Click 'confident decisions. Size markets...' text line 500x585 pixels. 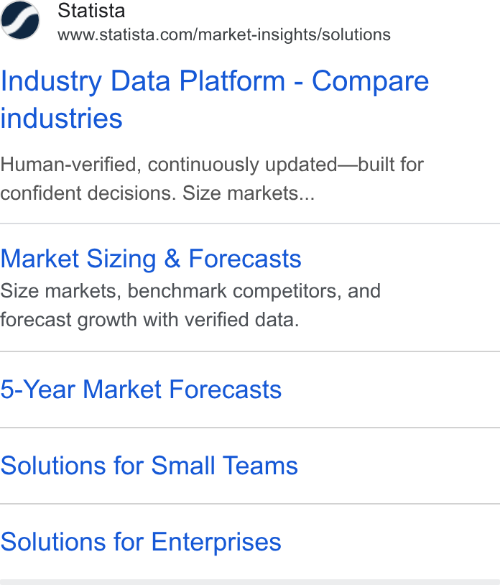click(x=157, y=193)
